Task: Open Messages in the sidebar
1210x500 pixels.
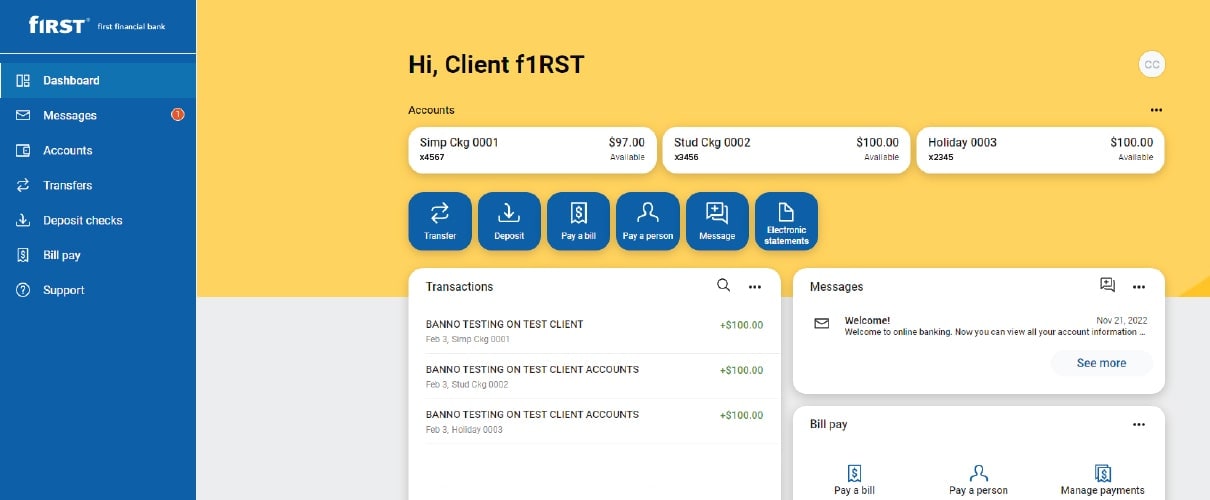Action: coord(70,115)
